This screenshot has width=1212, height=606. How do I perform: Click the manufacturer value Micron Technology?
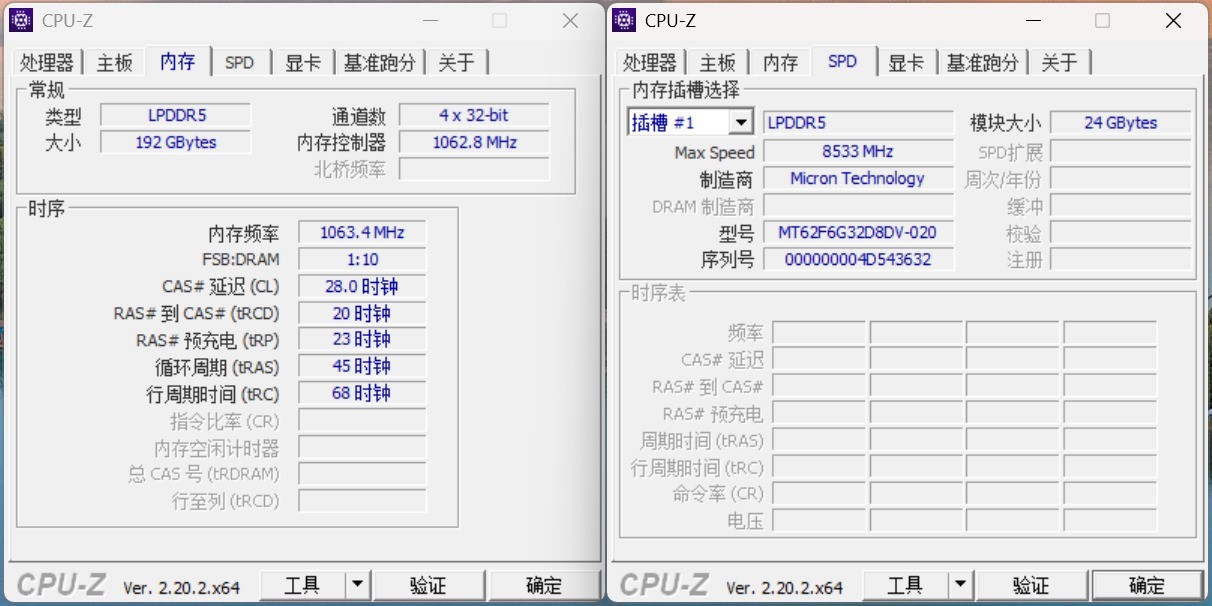click(x=857, y=179)
